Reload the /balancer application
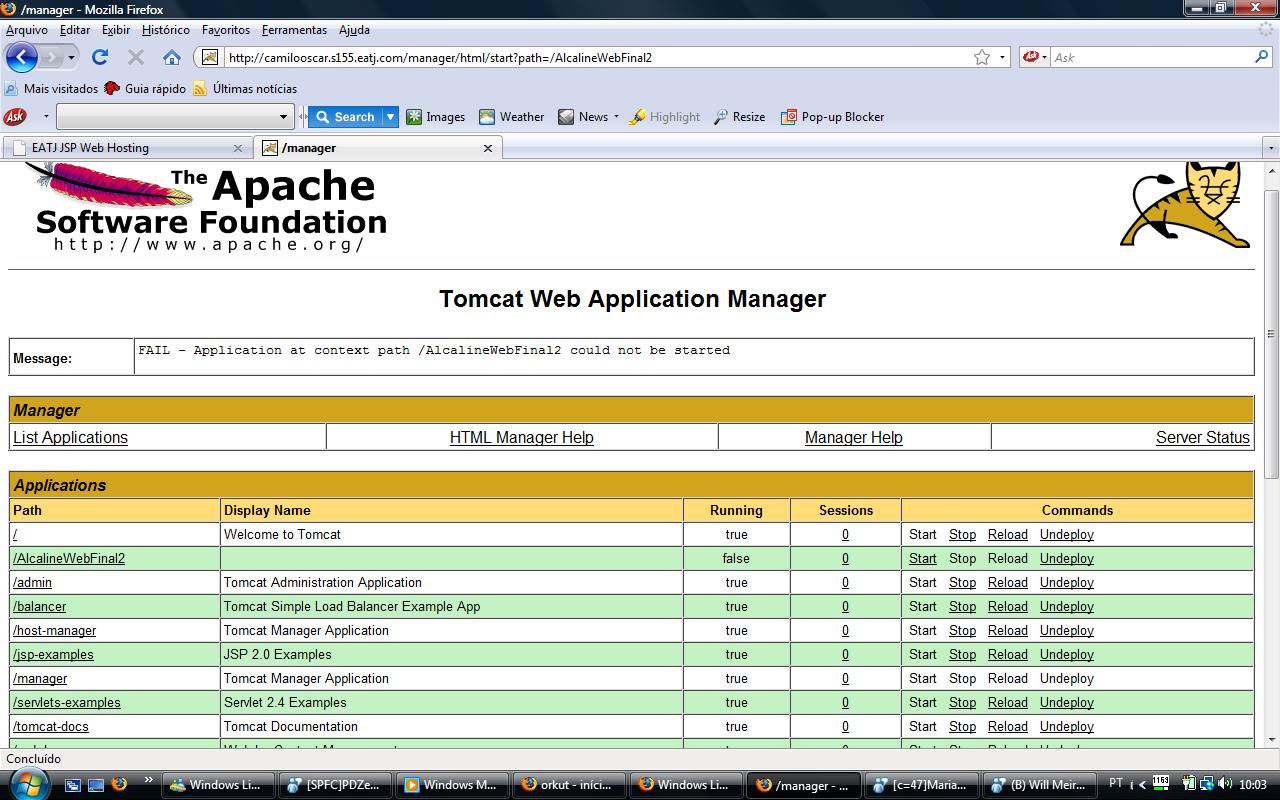Image resolution: width=1280 pixels, height=800 pixels. 1008,606
